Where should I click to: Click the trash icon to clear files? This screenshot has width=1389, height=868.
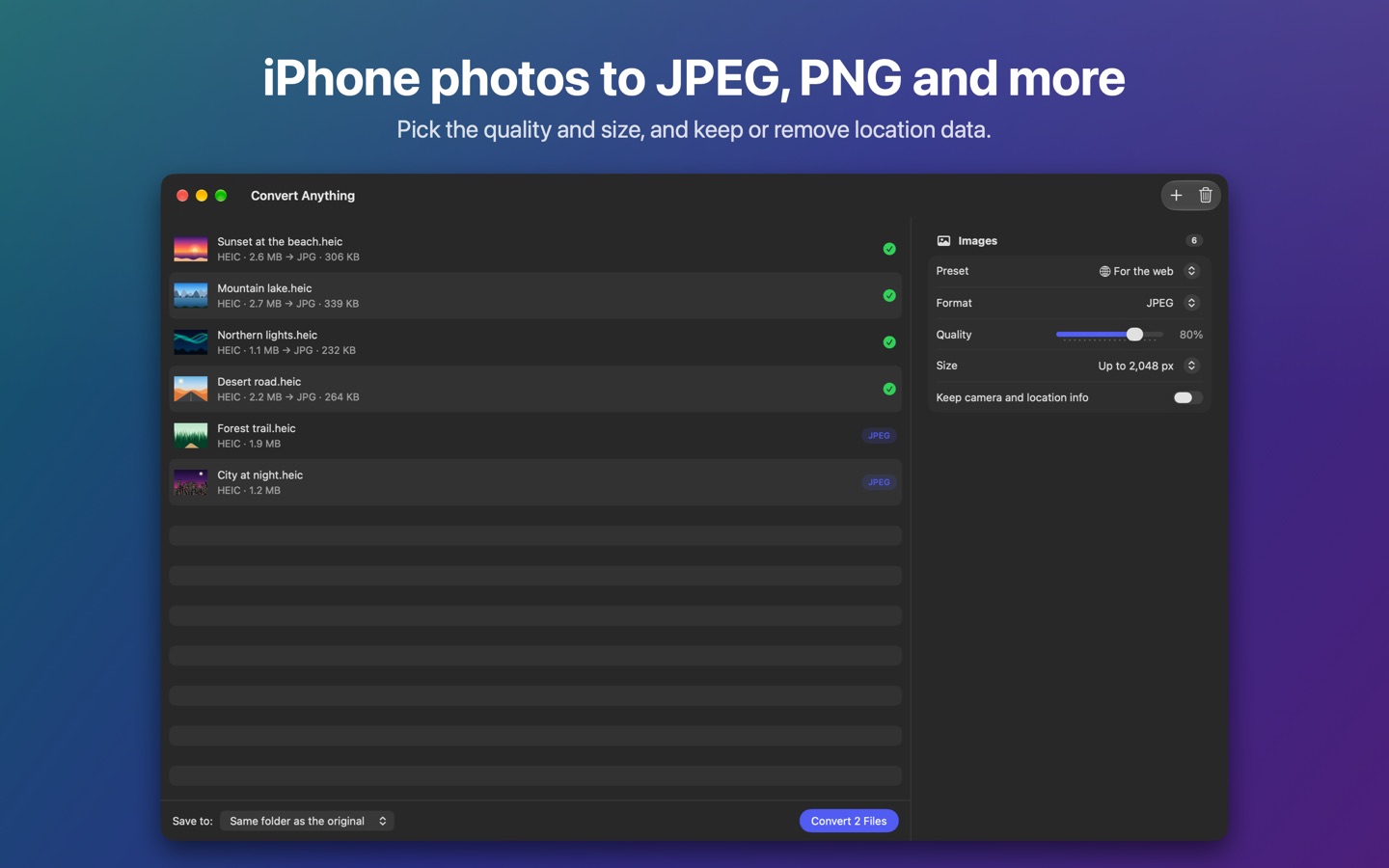click(x=1206, y=196)
